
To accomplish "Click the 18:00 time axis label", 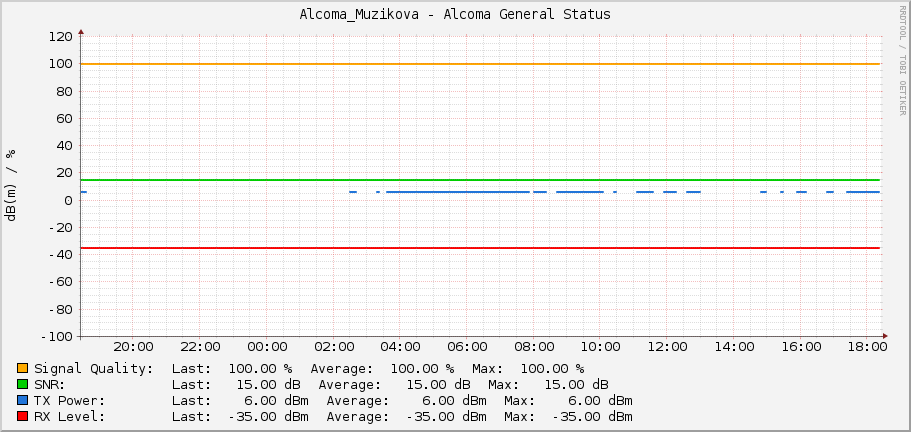I will coord(868,347).
